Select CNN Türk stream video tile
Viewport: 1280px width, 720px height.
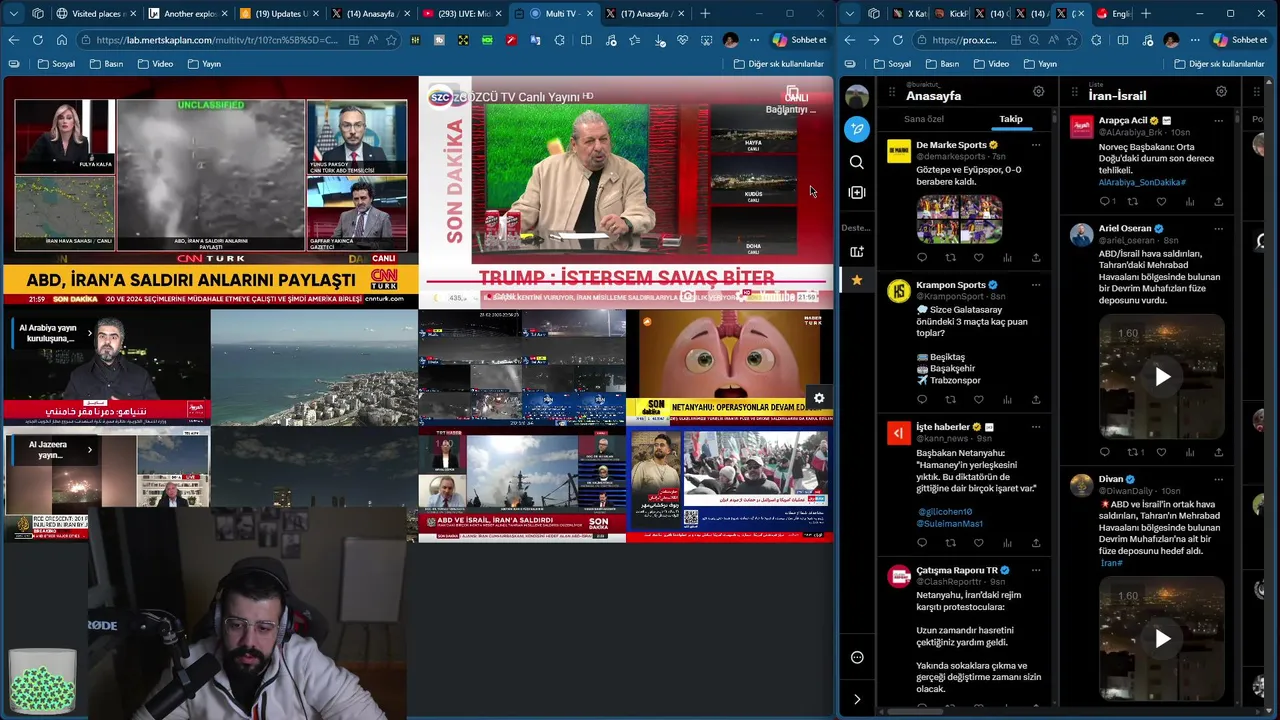[211, 190]
